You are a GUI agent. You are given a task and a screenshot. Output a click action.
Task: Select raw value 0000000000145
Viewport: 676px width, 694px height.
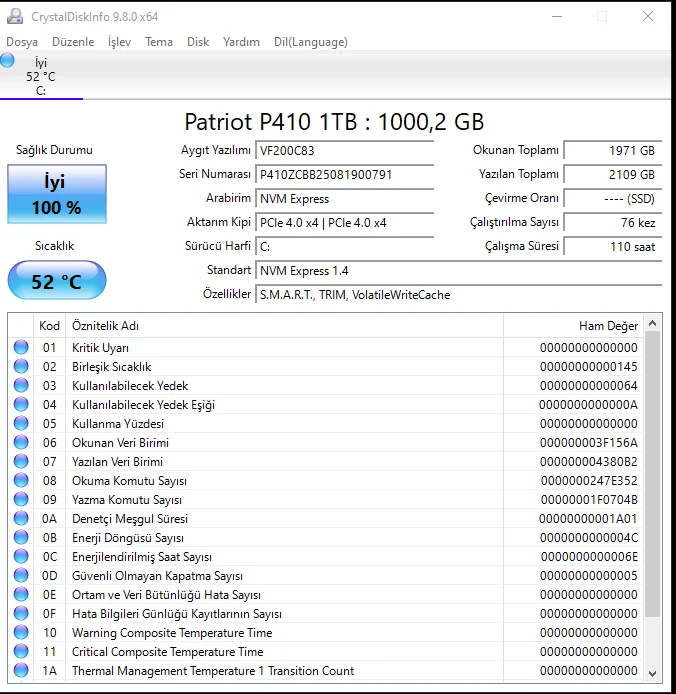(588, 366)
